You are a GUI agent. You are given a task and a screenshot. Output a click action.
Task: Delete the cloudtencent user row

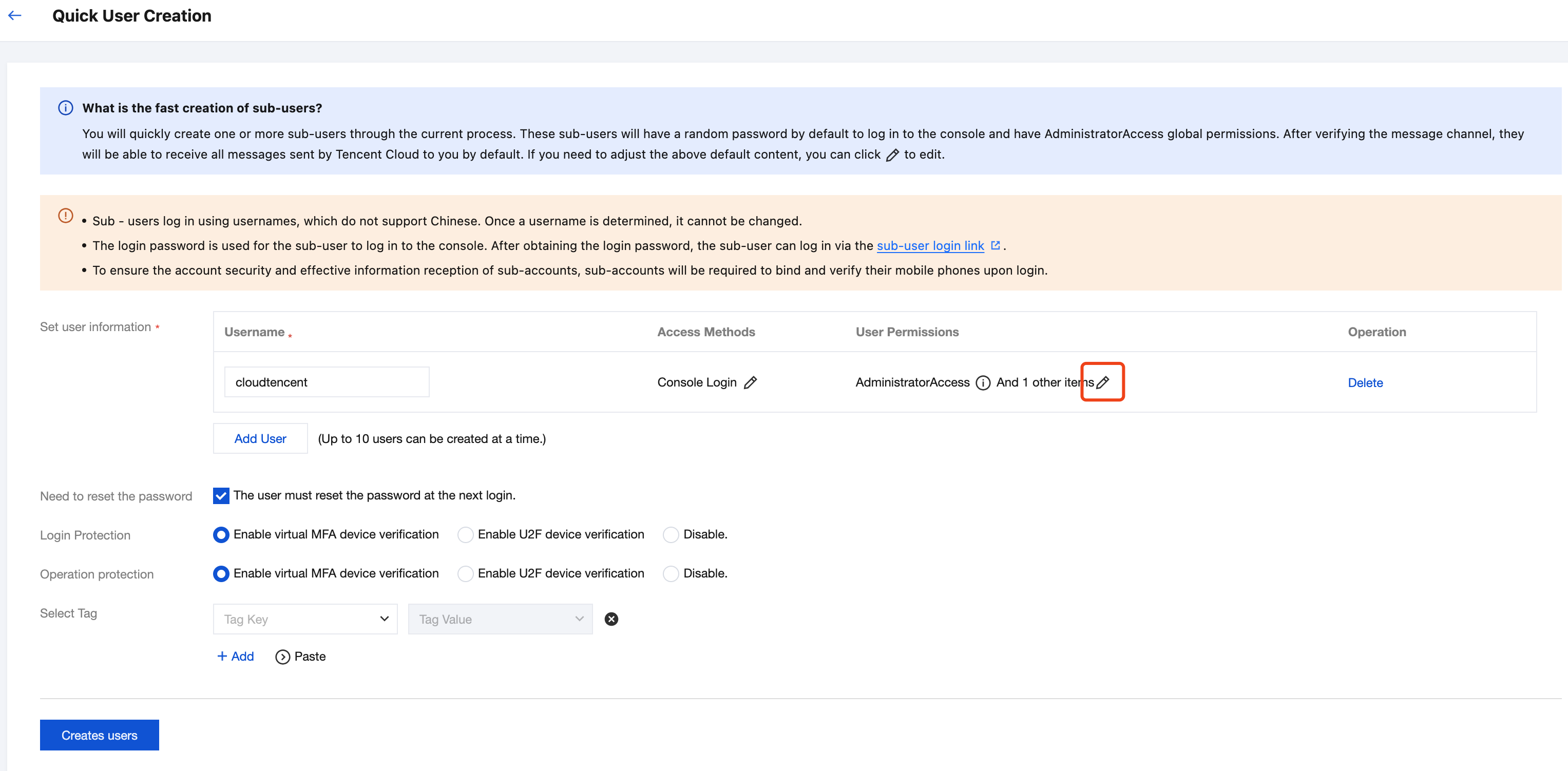[x=1365, y=382]
